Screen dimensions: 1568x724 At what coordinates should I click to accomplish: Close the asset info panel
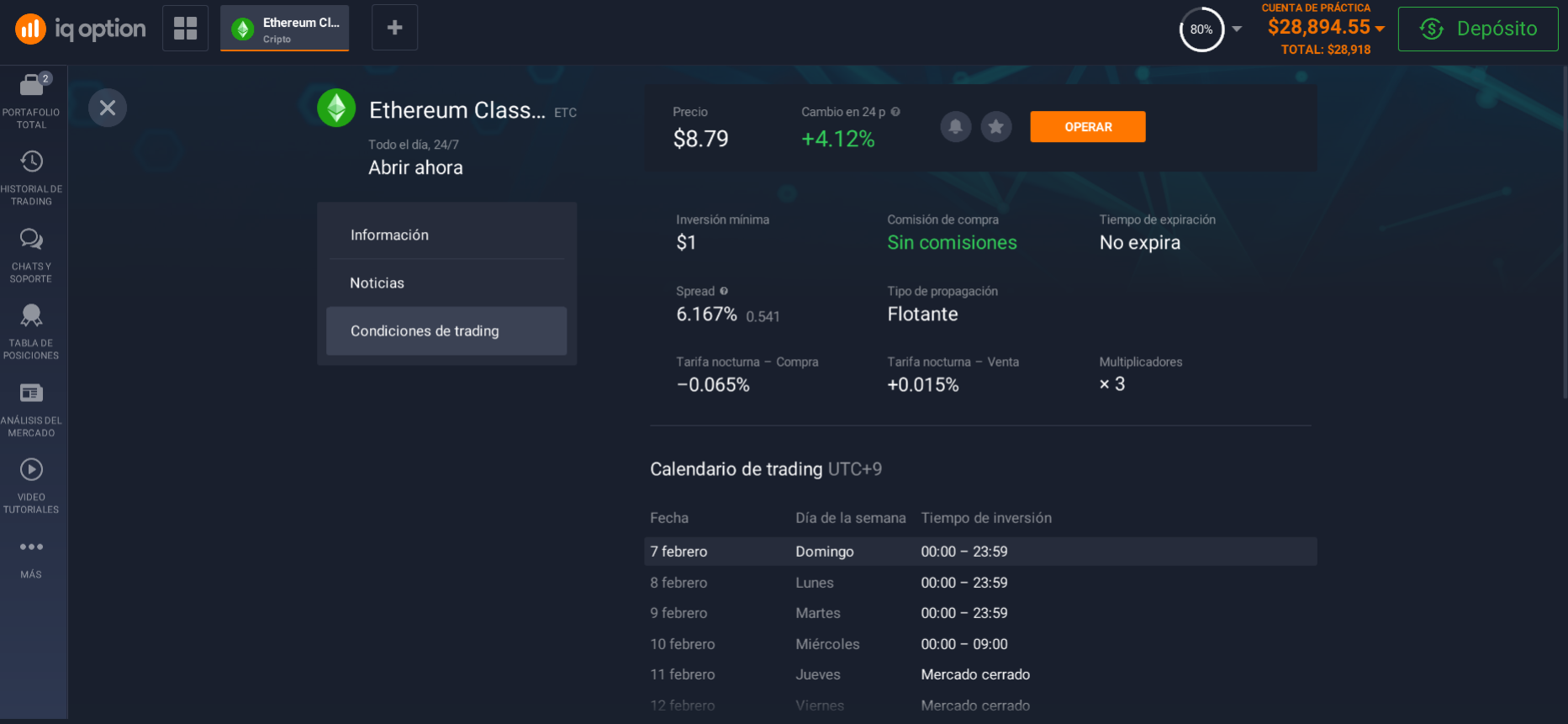pos(108,108)
